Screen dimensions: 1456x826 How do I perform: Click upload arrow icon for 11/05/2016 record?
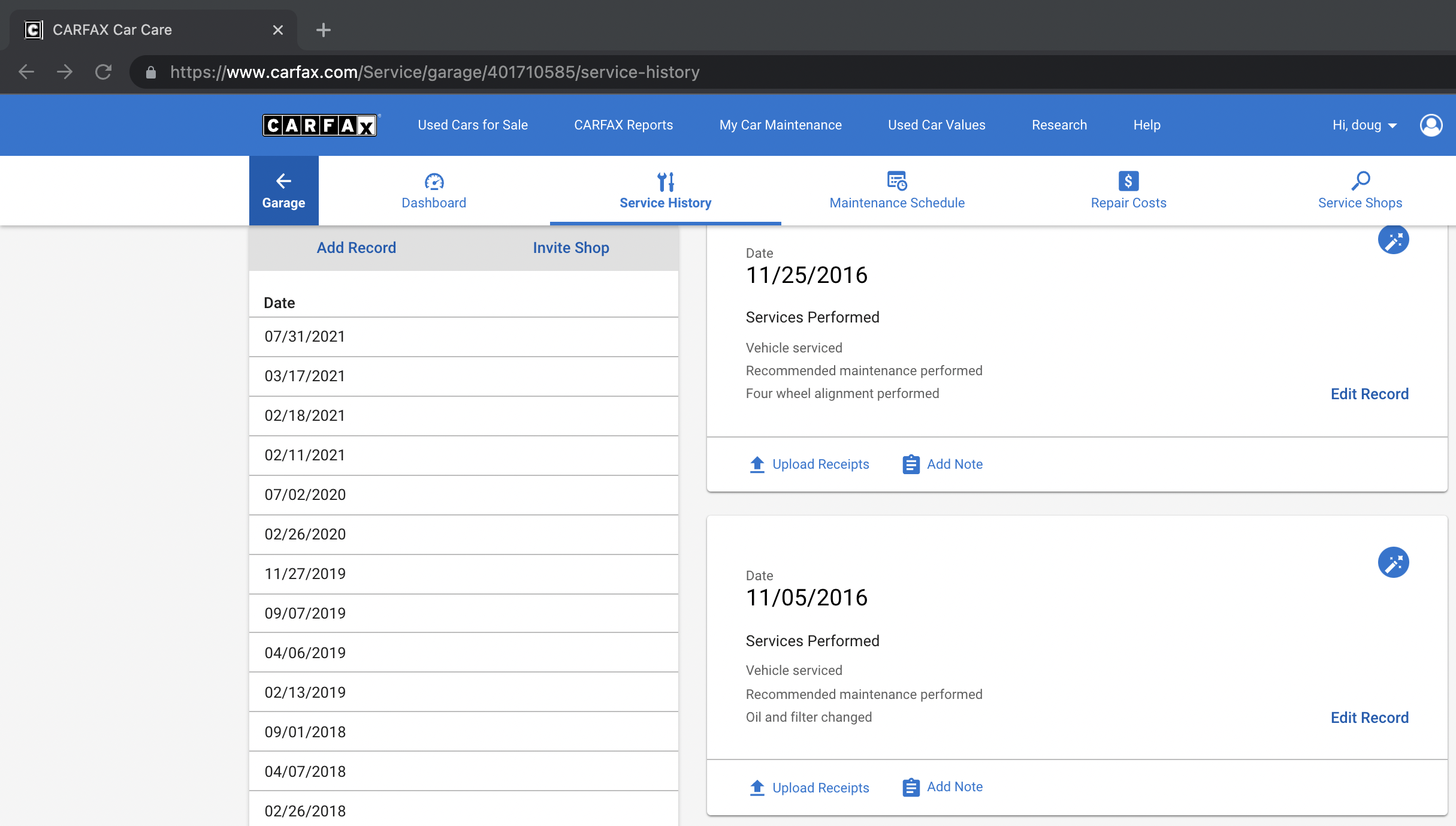pos(757,788)
